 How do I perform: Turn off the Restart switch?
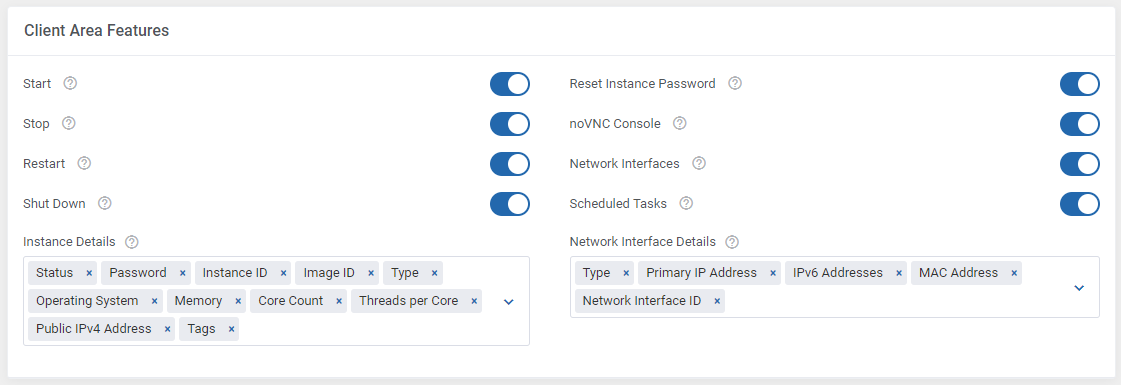[510, 164]
